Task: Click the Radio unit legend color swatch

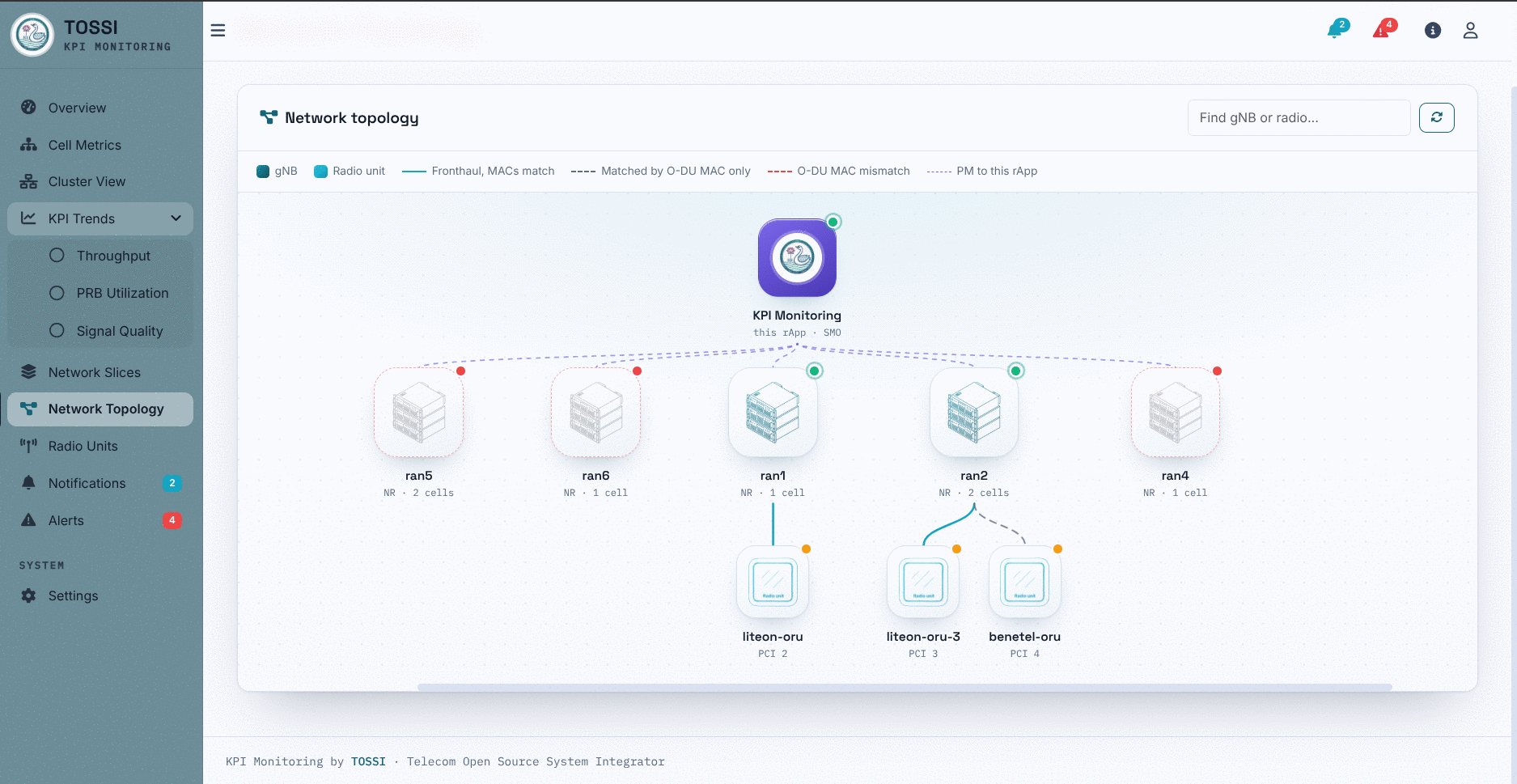Action: click(320, 172)
